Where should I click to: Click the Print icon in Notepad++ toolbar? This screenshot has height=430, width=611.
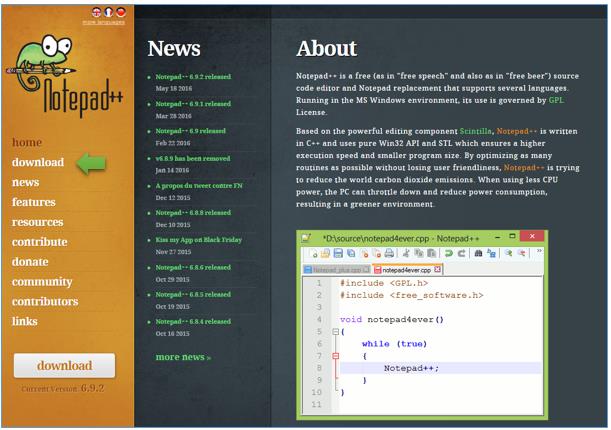389,254
